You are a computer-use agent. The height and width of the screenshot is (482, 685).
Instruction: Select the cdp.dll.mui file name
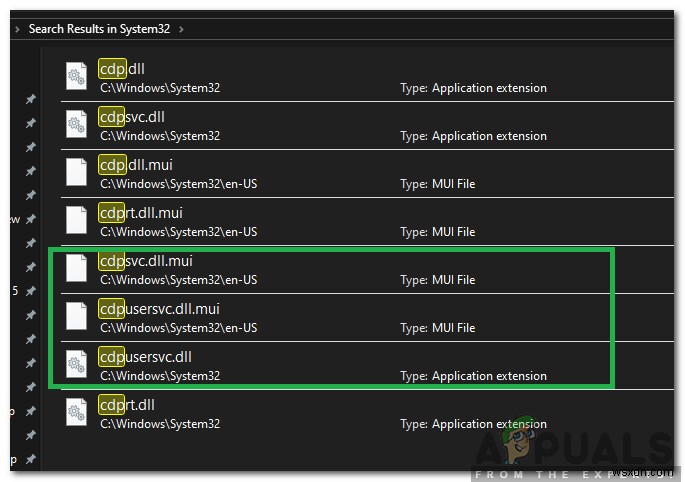coord(136,165)
